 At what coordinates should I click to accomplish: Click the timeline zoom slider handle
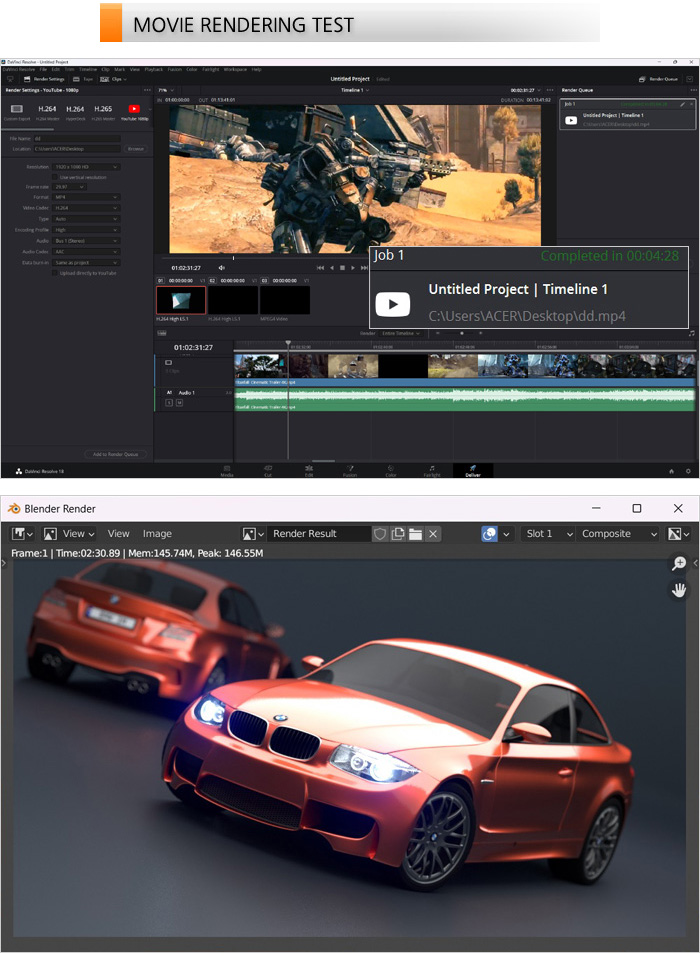click(x=462, y=334)
